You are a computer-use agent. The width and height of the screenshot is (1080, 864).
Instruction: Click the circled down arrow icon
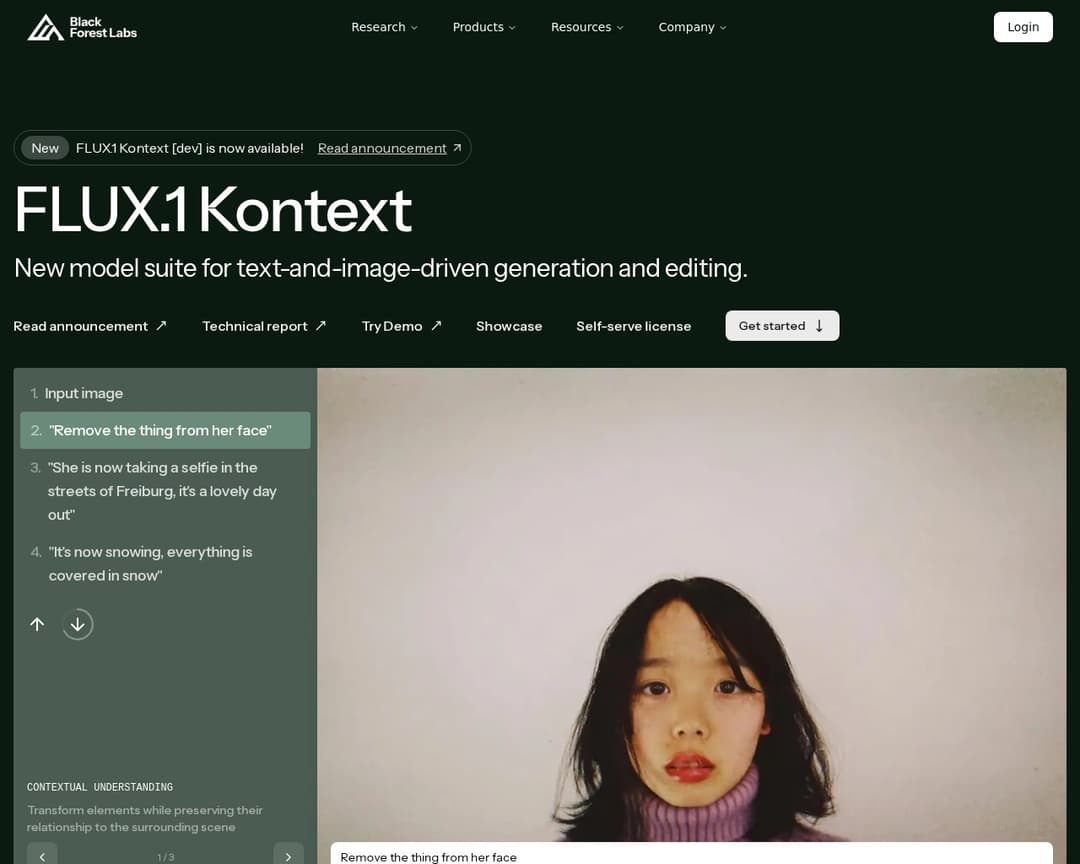click(78, 624)
